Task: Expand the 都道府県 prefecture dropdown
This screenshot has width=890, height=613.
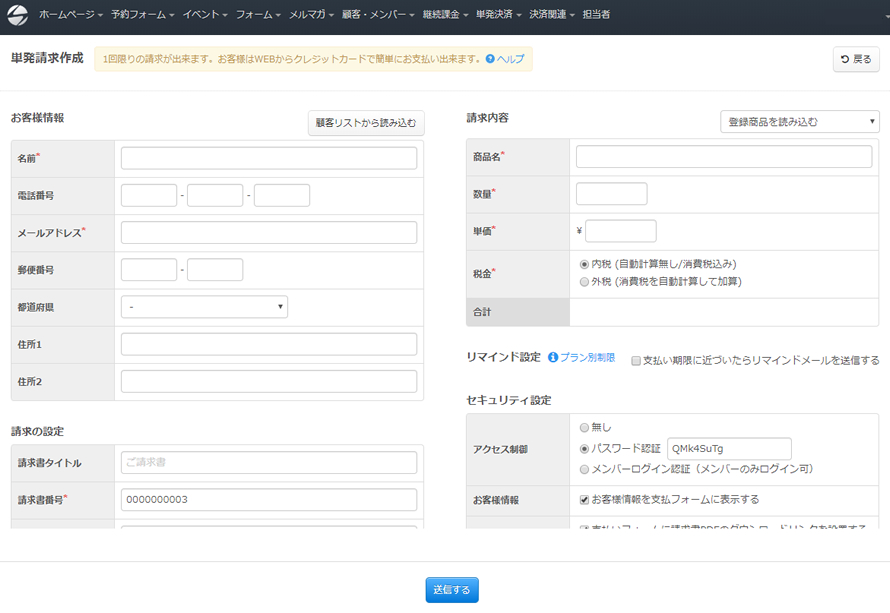Action: (204, 307)
